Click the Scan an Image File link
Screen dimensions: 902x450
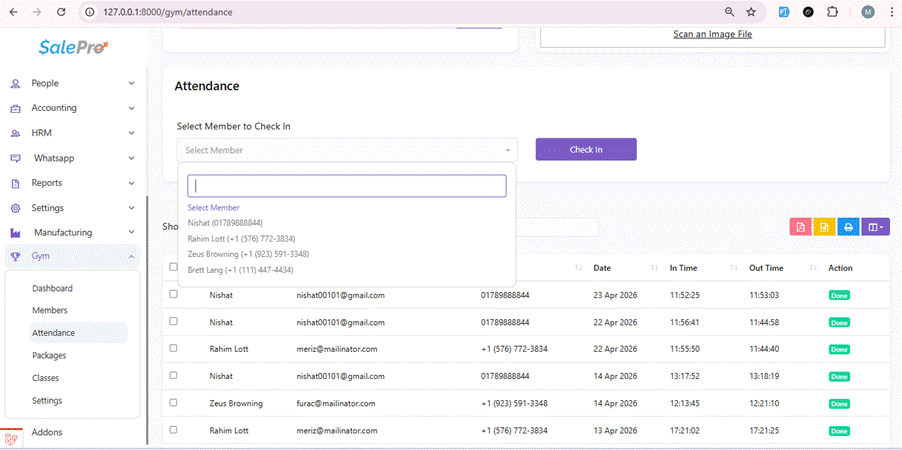(712, 34)
